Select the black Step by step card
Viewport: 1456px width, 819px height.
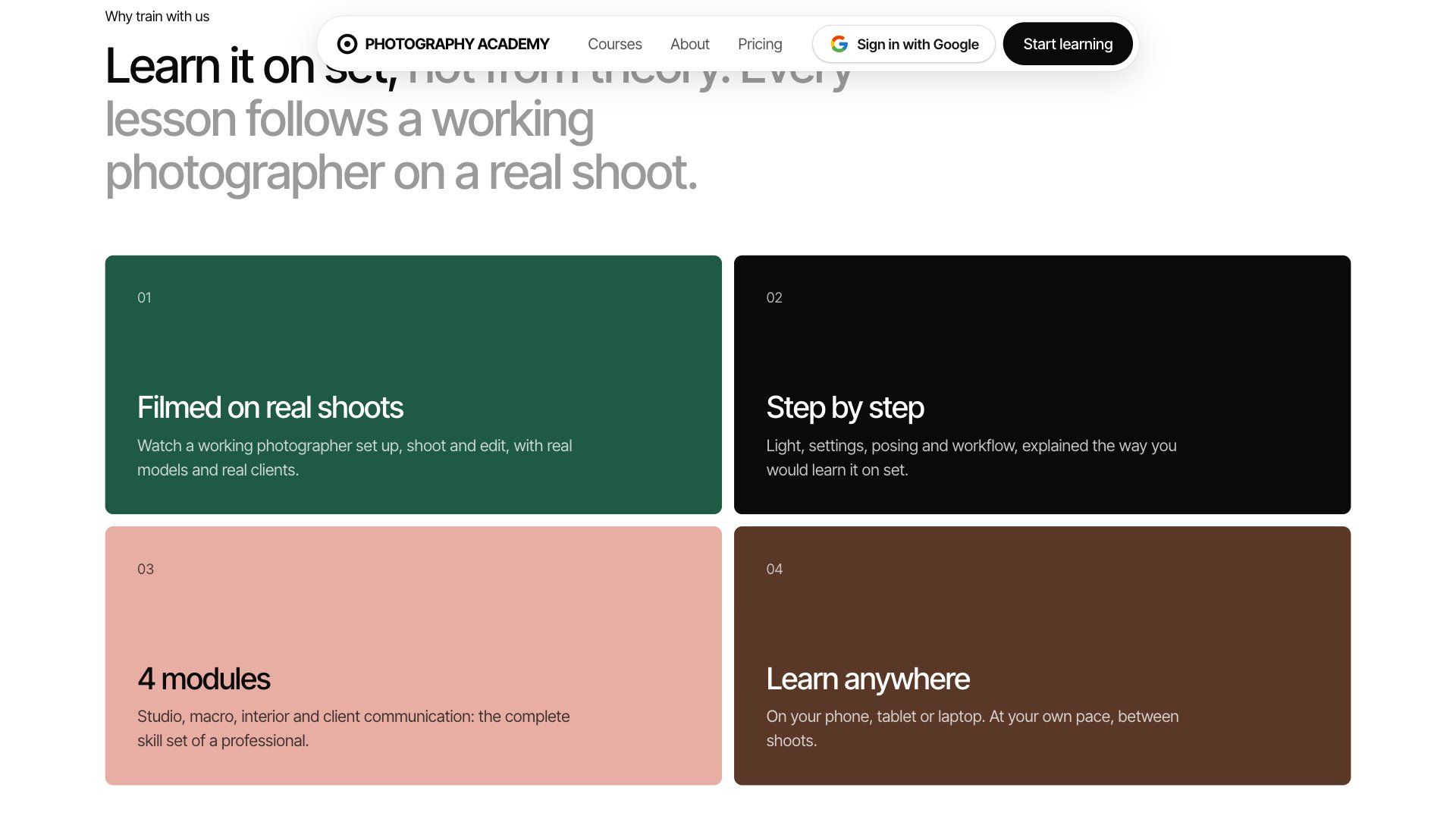1042,384
